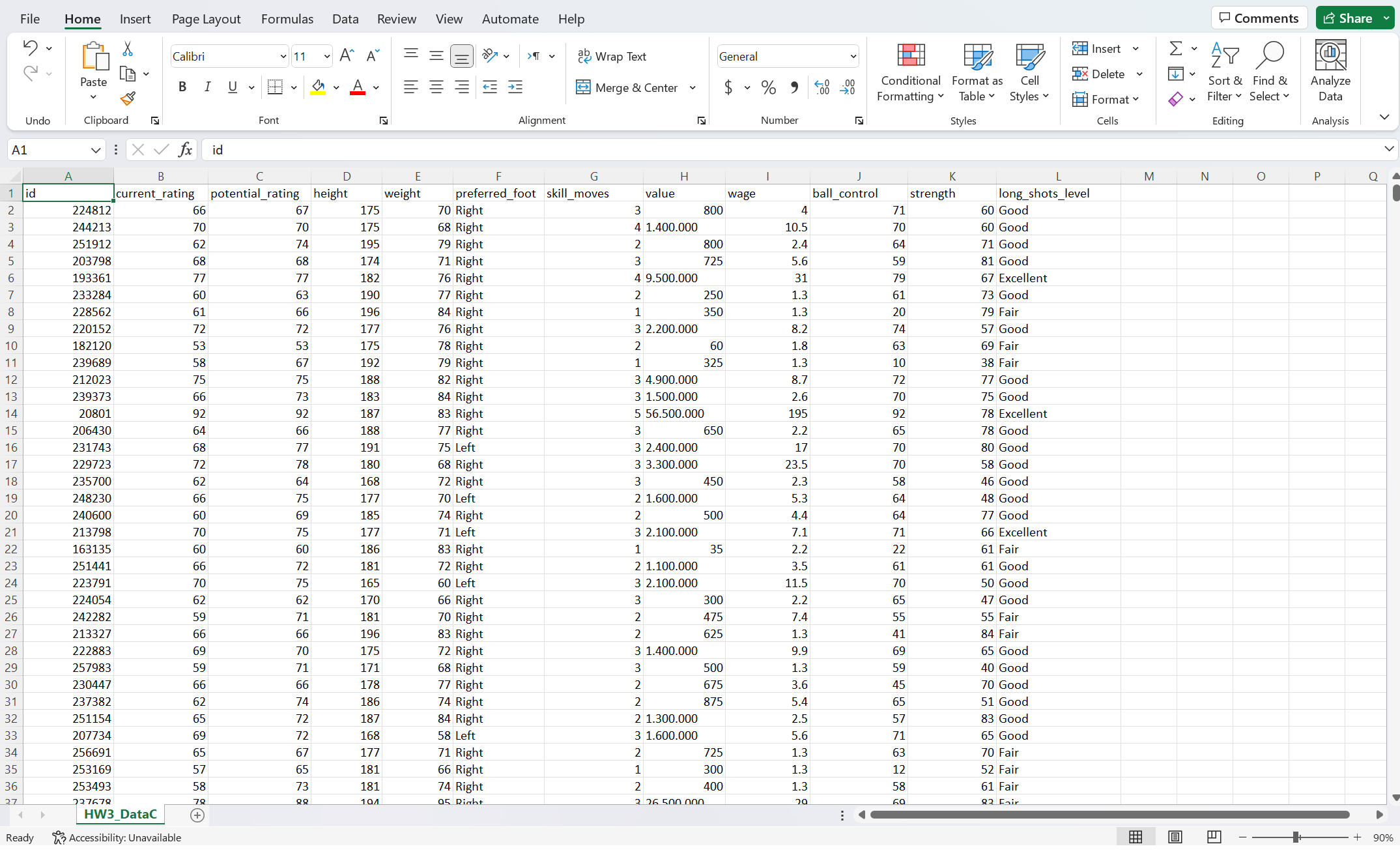1400x857 pixels.
Task: Click the AutoSum sigma icon
Action: point(1175,49)
